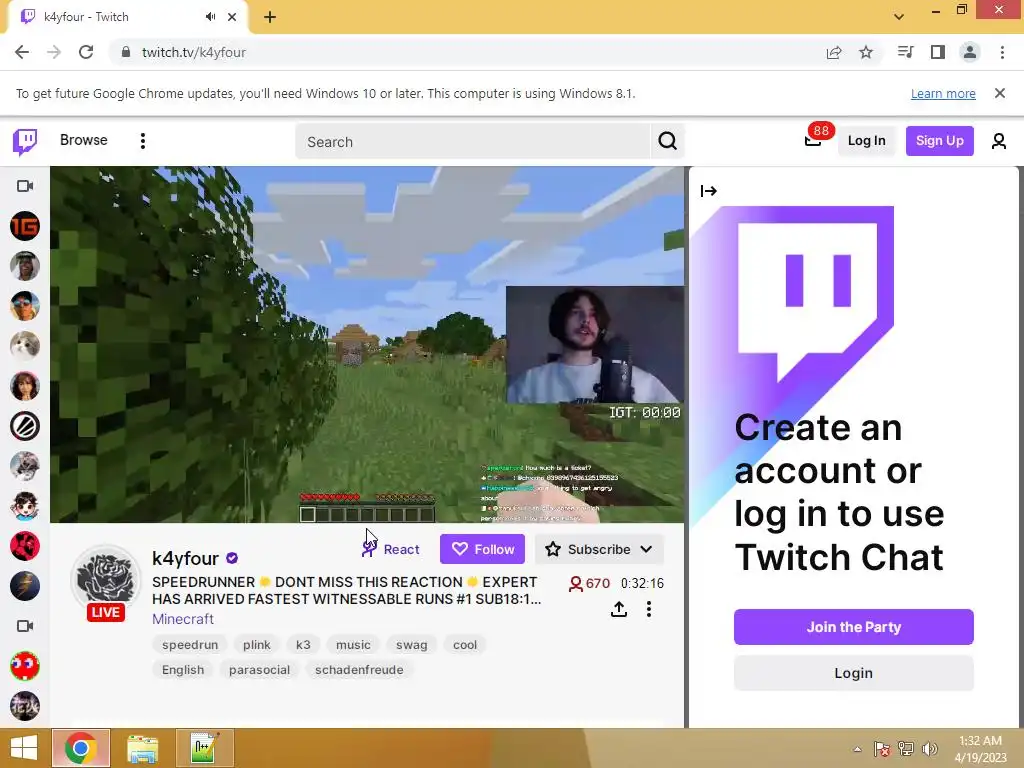Click the Login button in chat panel

tap(854, 673)
